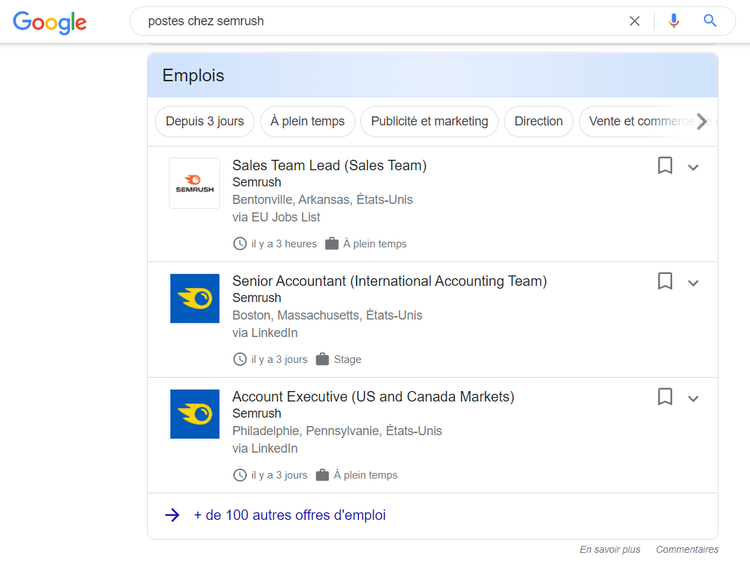The width and height of the screenshot is (750, 569).
Task: Filter jobs by 'Depuis 3 jours'
Action: coord(205,121)
